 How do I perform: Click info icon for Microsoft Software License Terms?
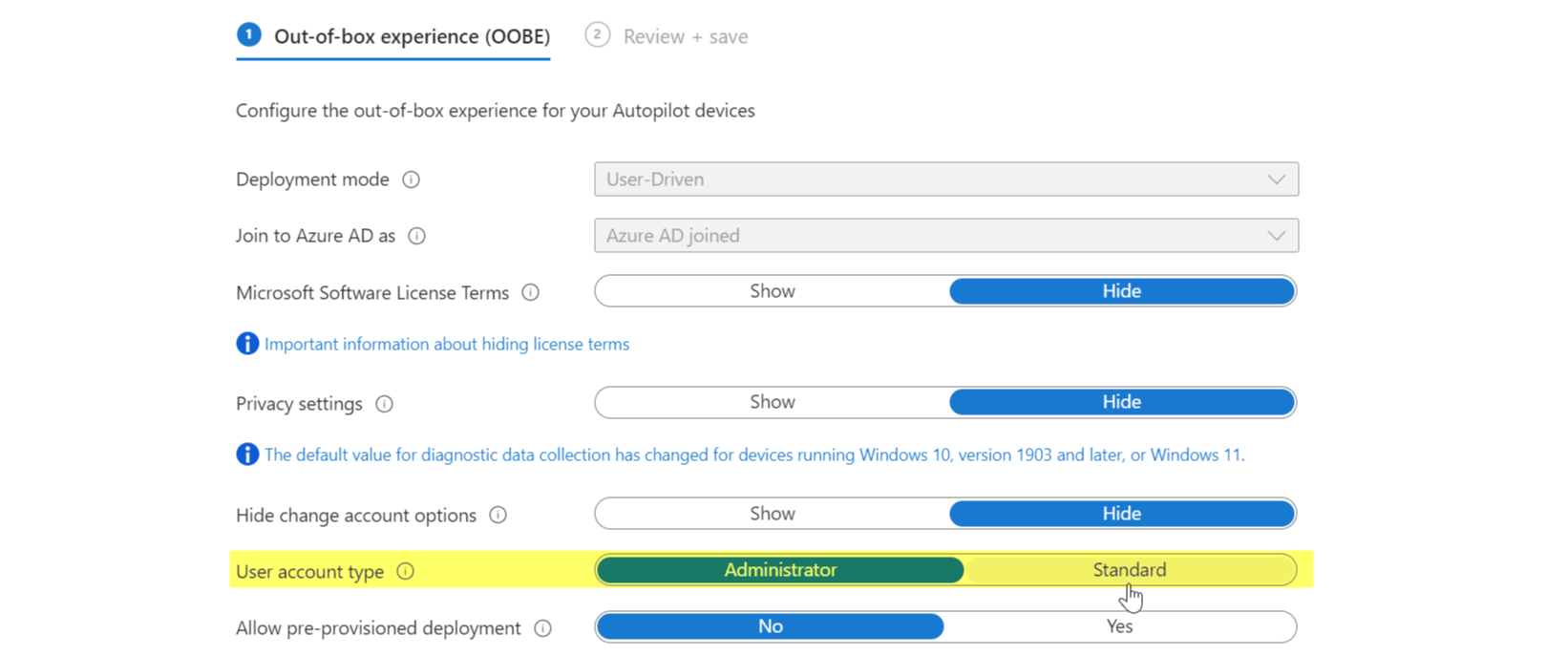click(530, 293)
